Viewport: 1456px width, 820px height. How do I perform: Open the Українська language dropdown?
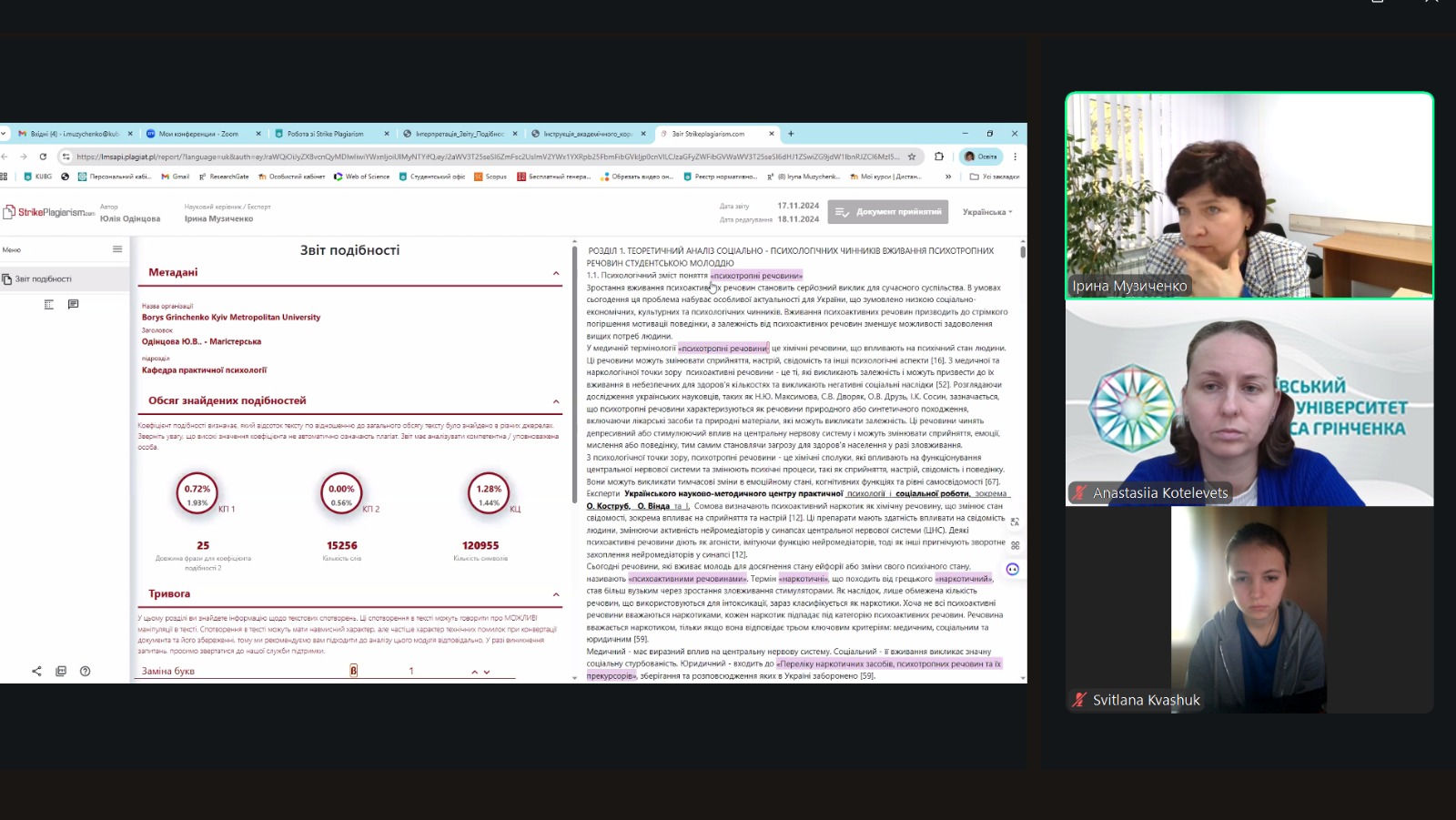[x=987, y=212]
